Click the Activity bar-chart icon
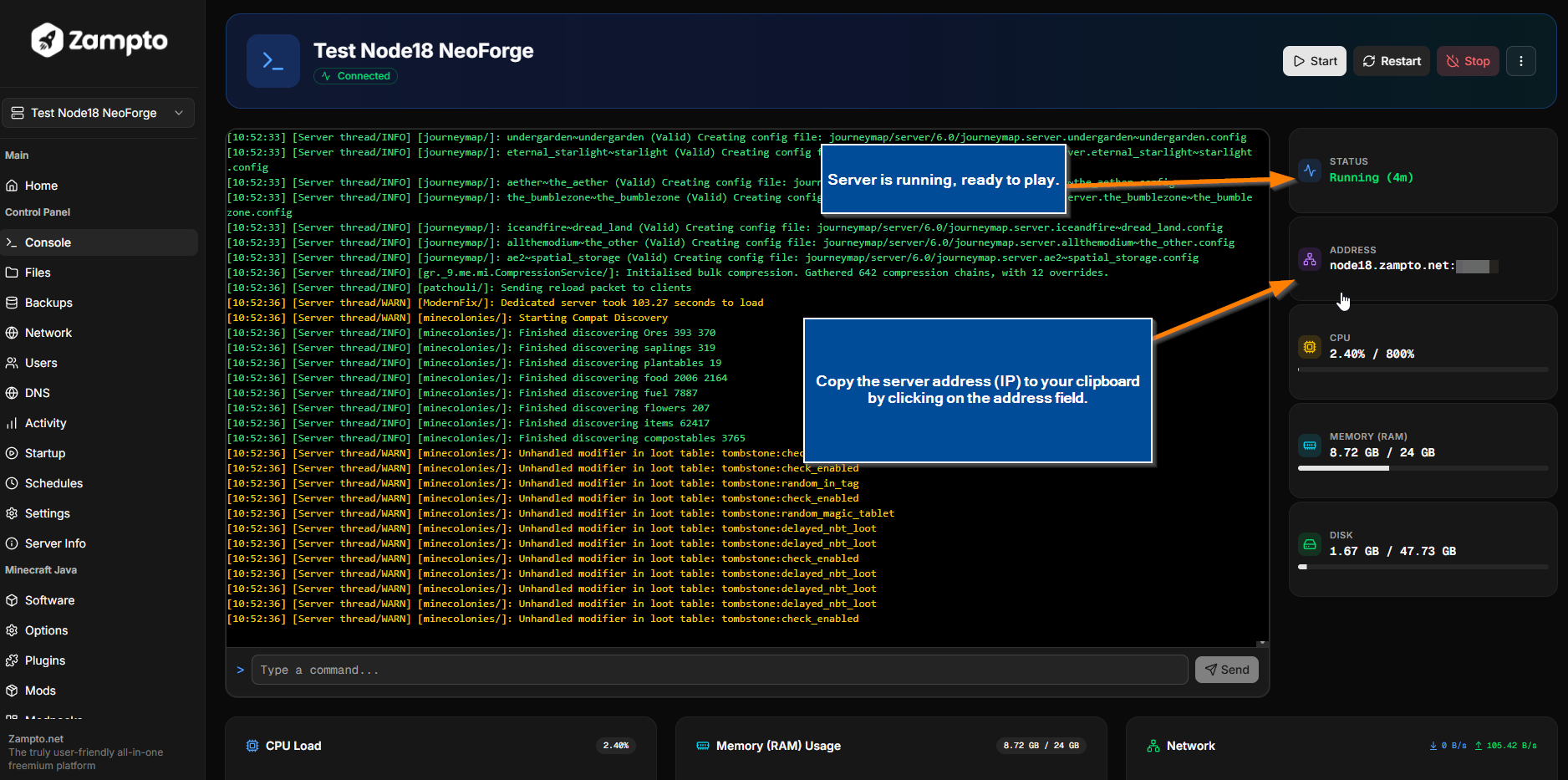 pyautogui.click(x=12, y=423)
